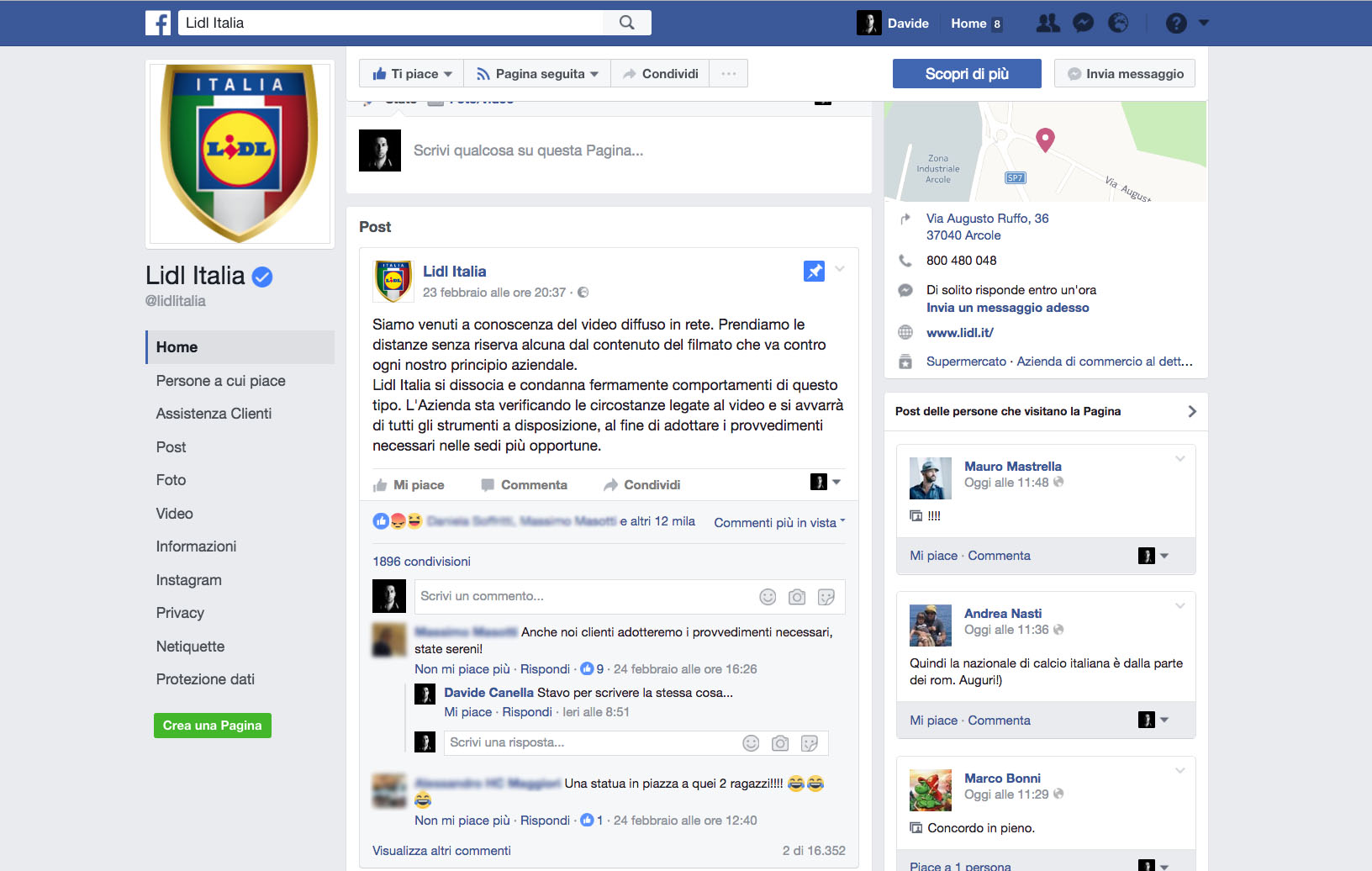This screenshot has height=871, width=1372.
Task: Click the Facebook logo icon
Action: pyautogui.click(x=158, y=23)
